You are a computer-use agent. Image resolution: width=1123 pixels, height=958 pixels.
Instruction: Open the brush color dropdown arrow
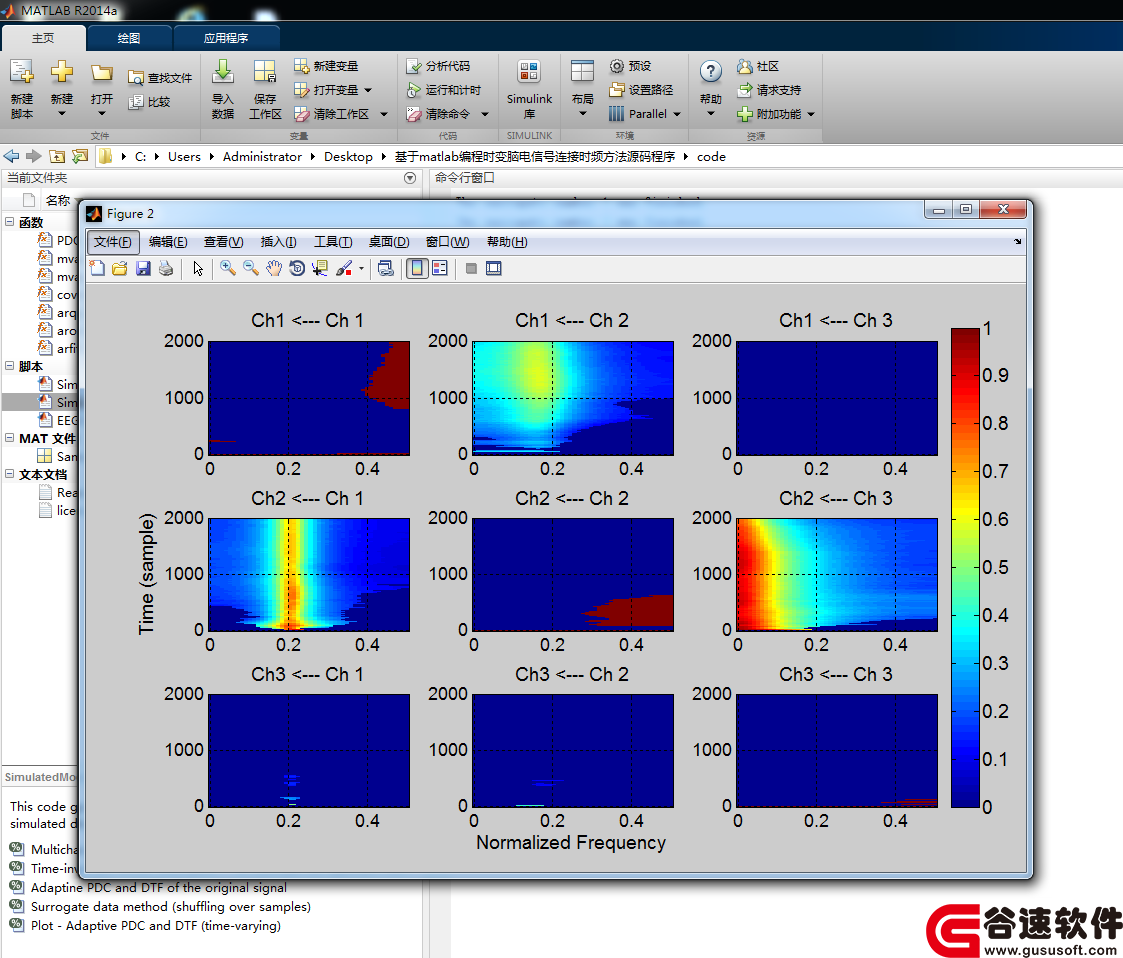361,268
